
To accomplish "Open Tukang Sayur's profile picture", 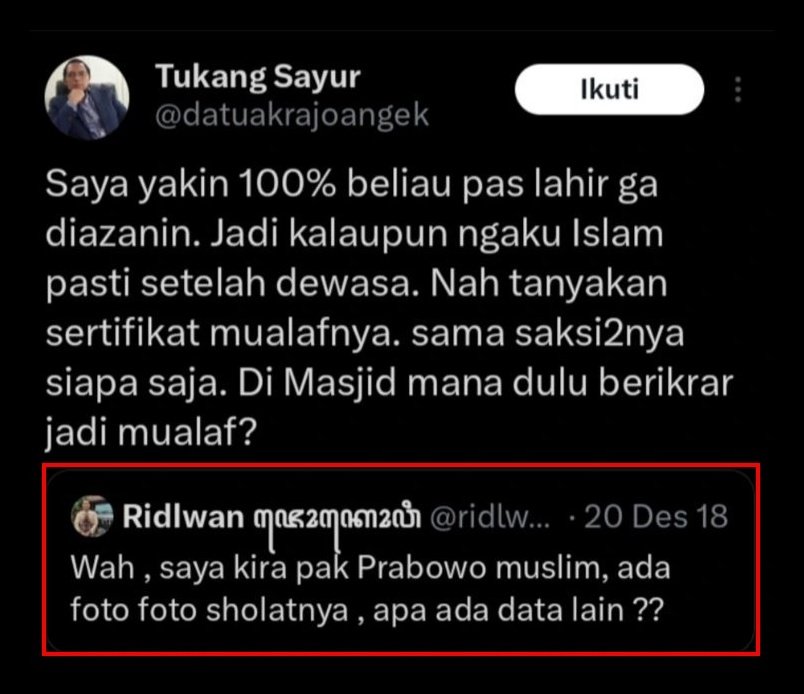I will click(87, 97).
